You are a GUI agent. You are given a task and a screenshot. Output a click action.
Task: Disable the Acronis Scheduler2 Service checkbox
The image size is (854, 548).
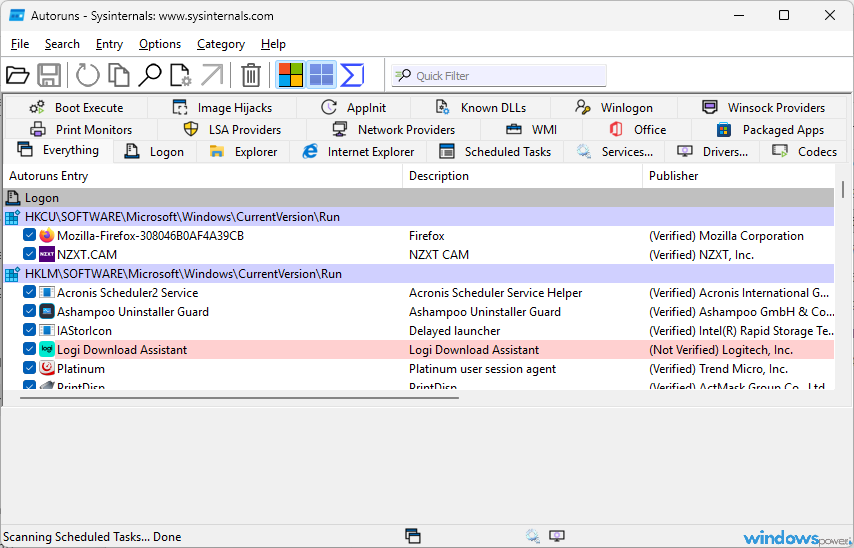[x=29, y=293]
